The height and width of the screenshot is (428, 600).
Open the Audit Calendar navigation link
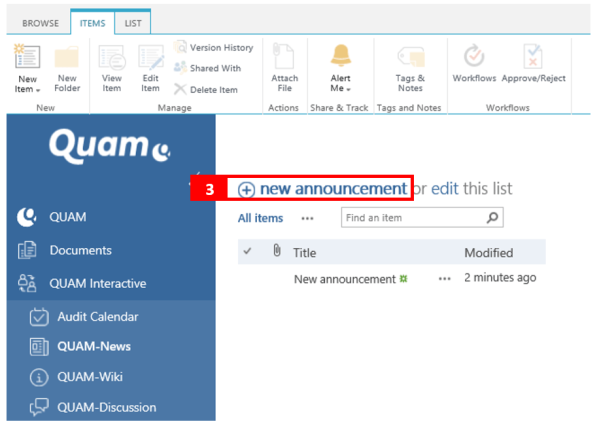point(97,316)
